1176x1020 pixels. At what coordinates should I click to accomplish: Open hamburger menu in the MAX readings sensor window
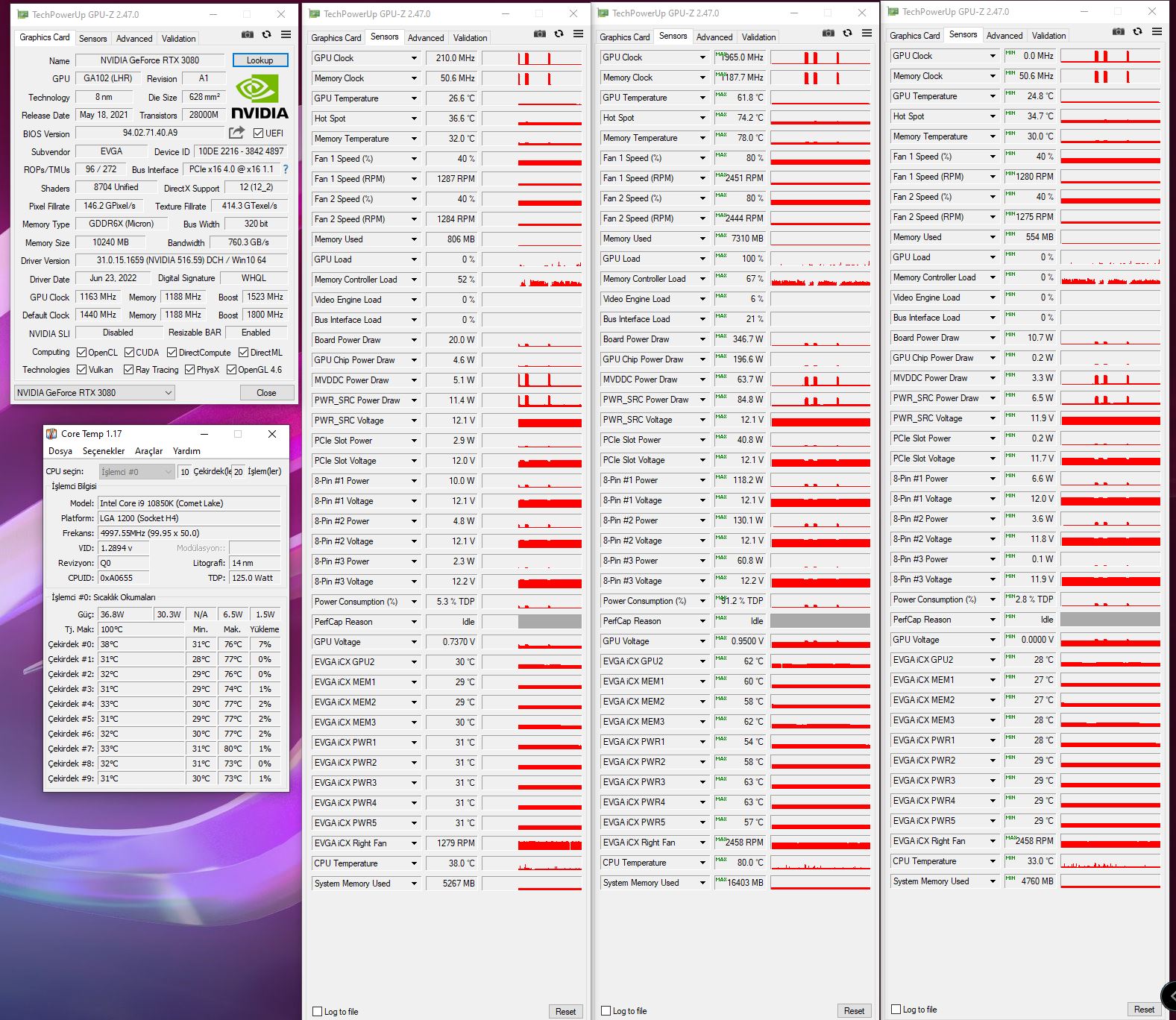click(867, 33)
